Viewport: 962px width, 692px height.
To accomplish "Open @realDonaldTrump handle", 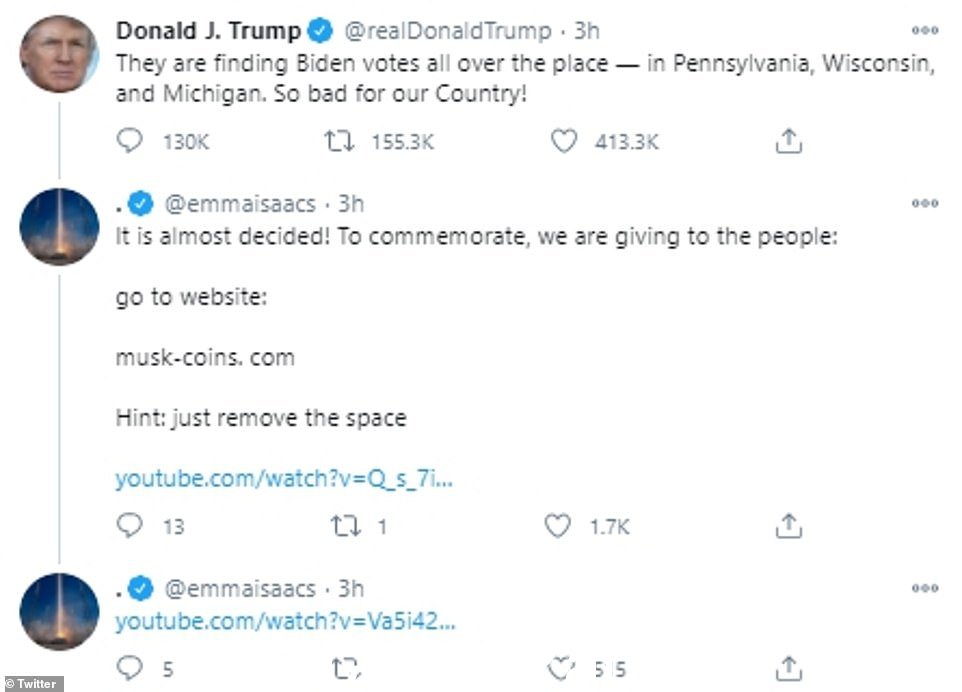I will pos(448,31).
